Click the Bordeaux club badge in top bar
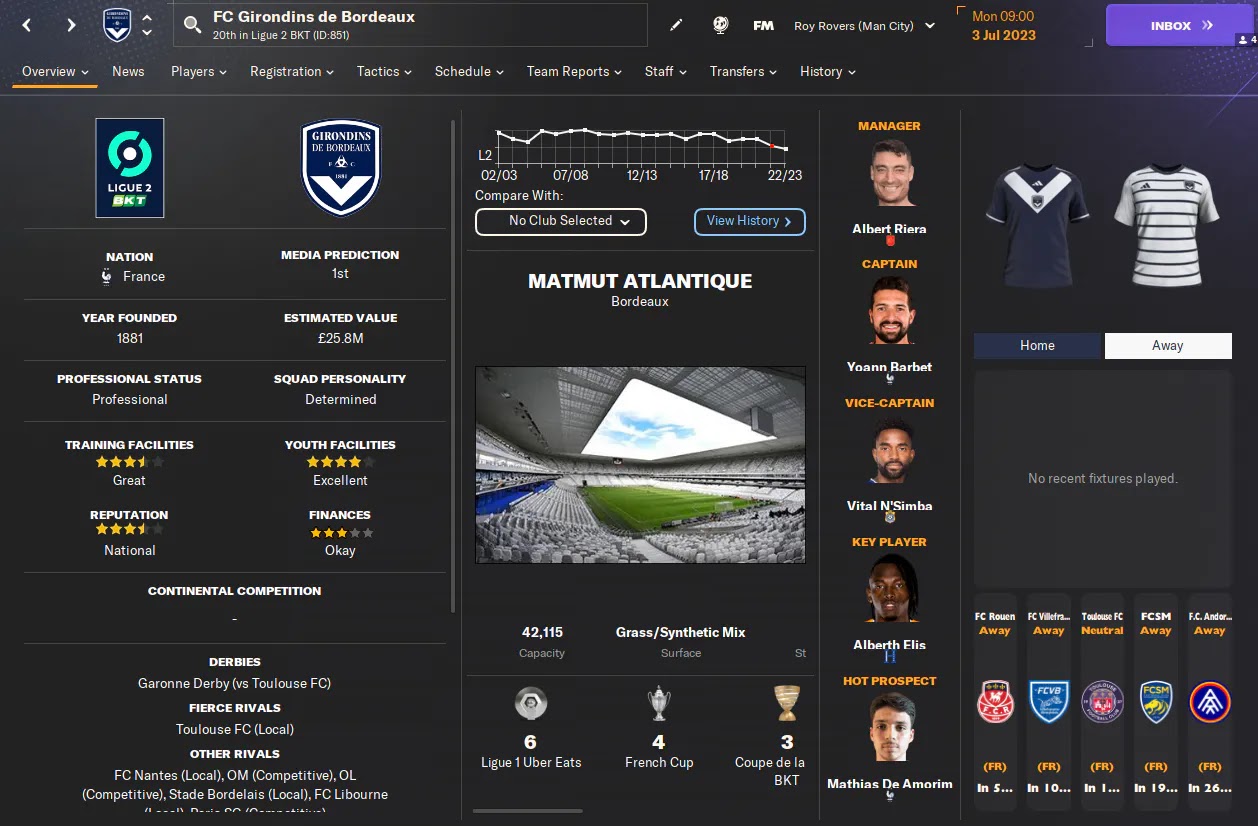The height and width of the screenshot is (826, 1258). [x=117, y=25]
